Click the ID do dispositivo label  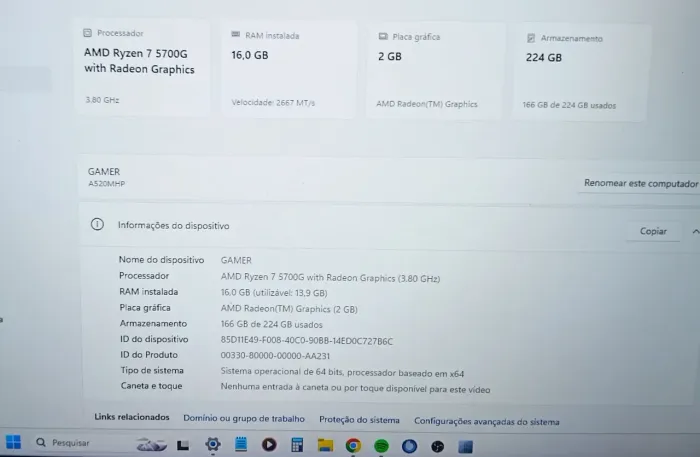(x=154, y=339)
